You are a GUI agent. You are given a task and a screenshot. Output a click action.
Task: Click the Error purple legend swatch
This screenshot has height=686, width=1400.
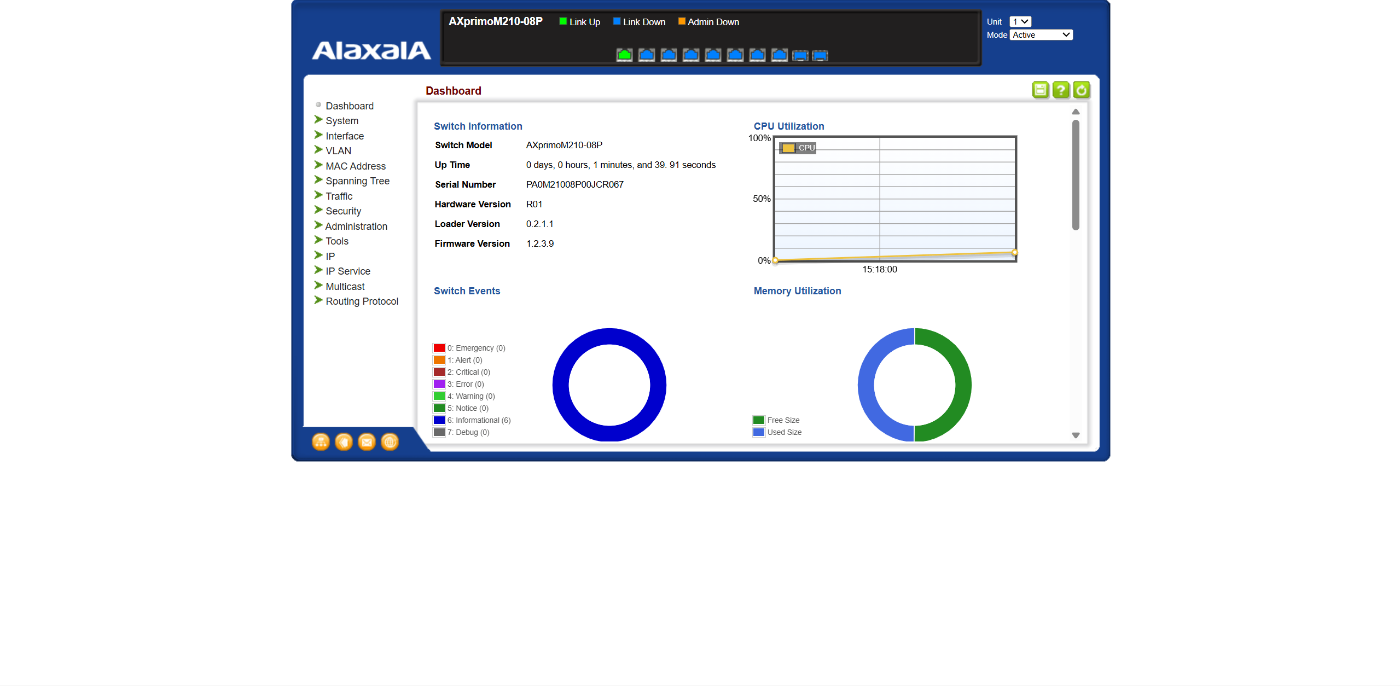point(439,384)
